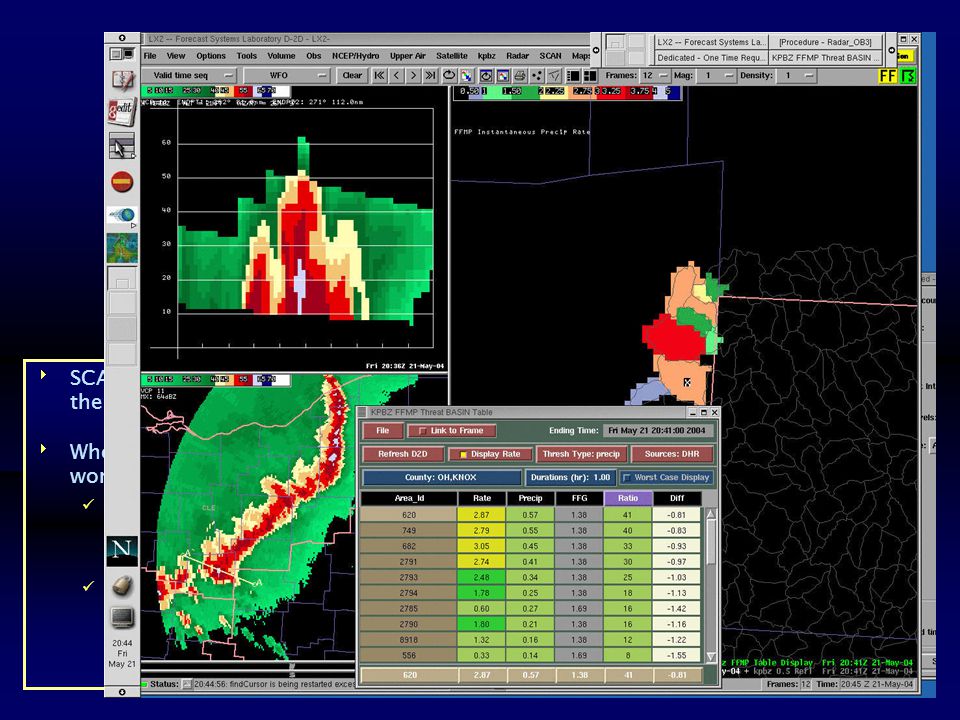The height and width of the screenshot is (720, 960).
Task: Click the image properties icon
Action: point(503,75)
